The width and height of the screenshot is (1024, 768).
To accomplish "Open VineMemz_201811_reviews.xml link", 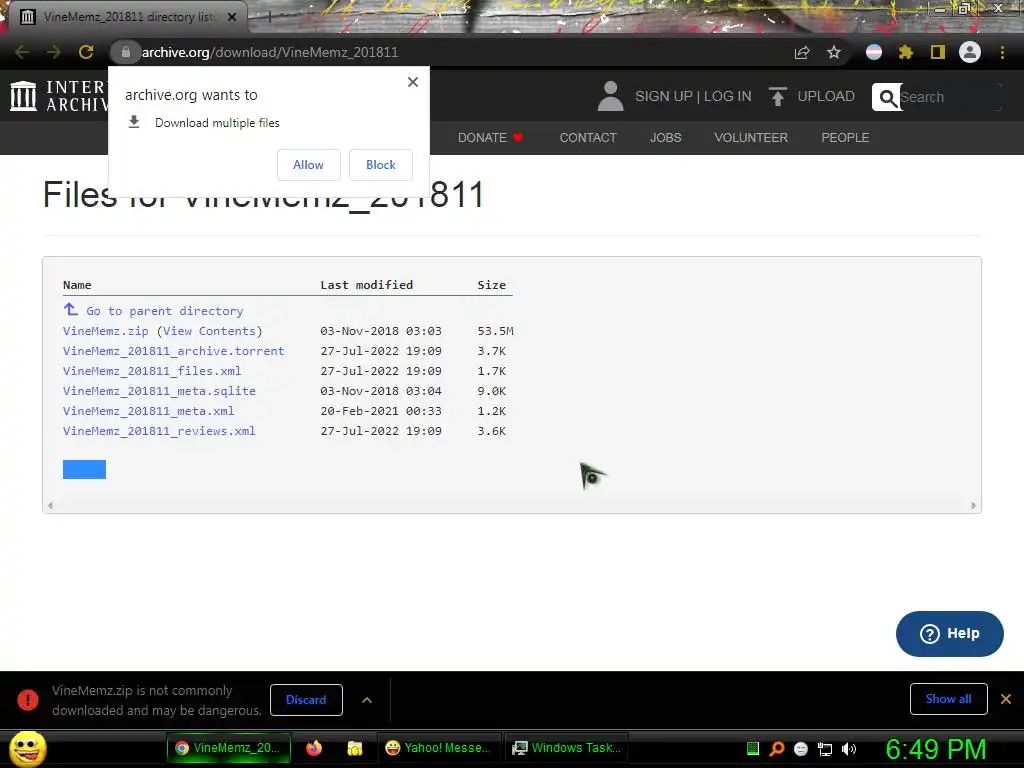I will click(159, 431).
